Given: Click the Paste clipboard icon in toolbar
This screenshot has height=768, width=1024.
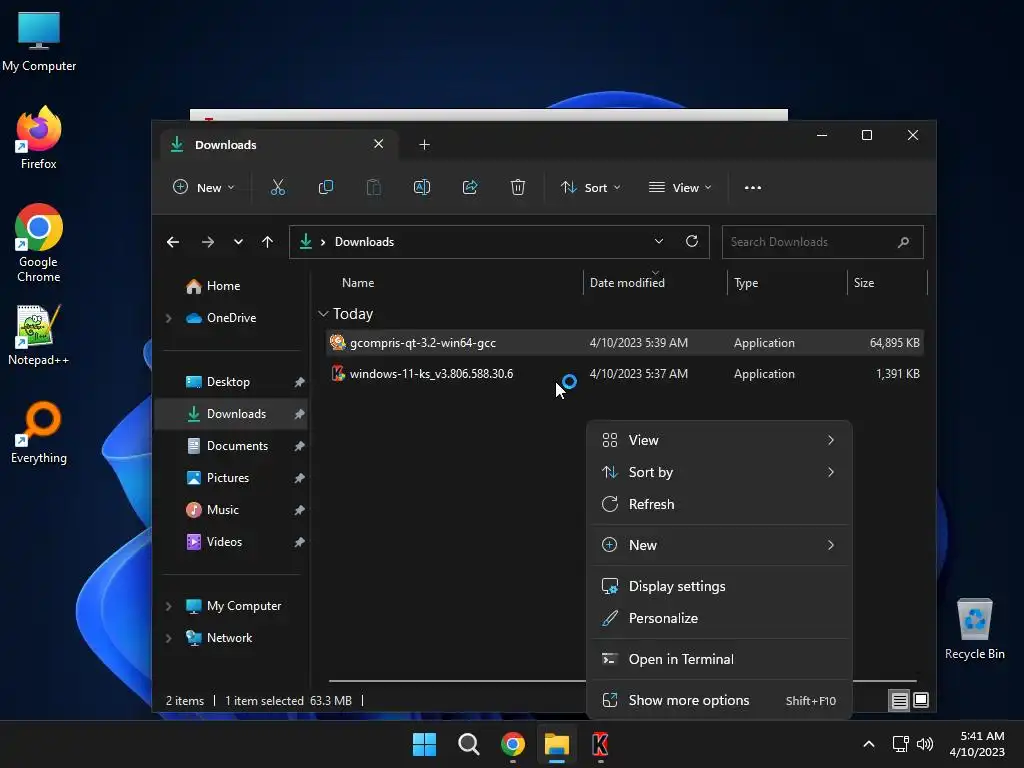Looking at the screenshot, I should (x=374, y=187).
